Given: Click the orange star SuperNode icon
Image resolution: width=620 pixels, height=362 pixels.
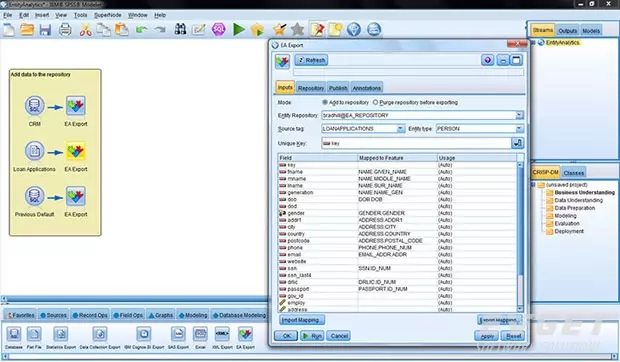Looking at the screenshot, I should point(279,29).
